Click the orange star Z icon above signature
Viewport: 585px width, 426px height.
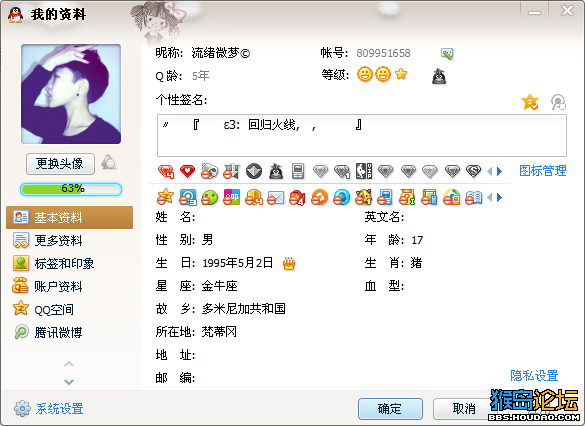point(530,102)
